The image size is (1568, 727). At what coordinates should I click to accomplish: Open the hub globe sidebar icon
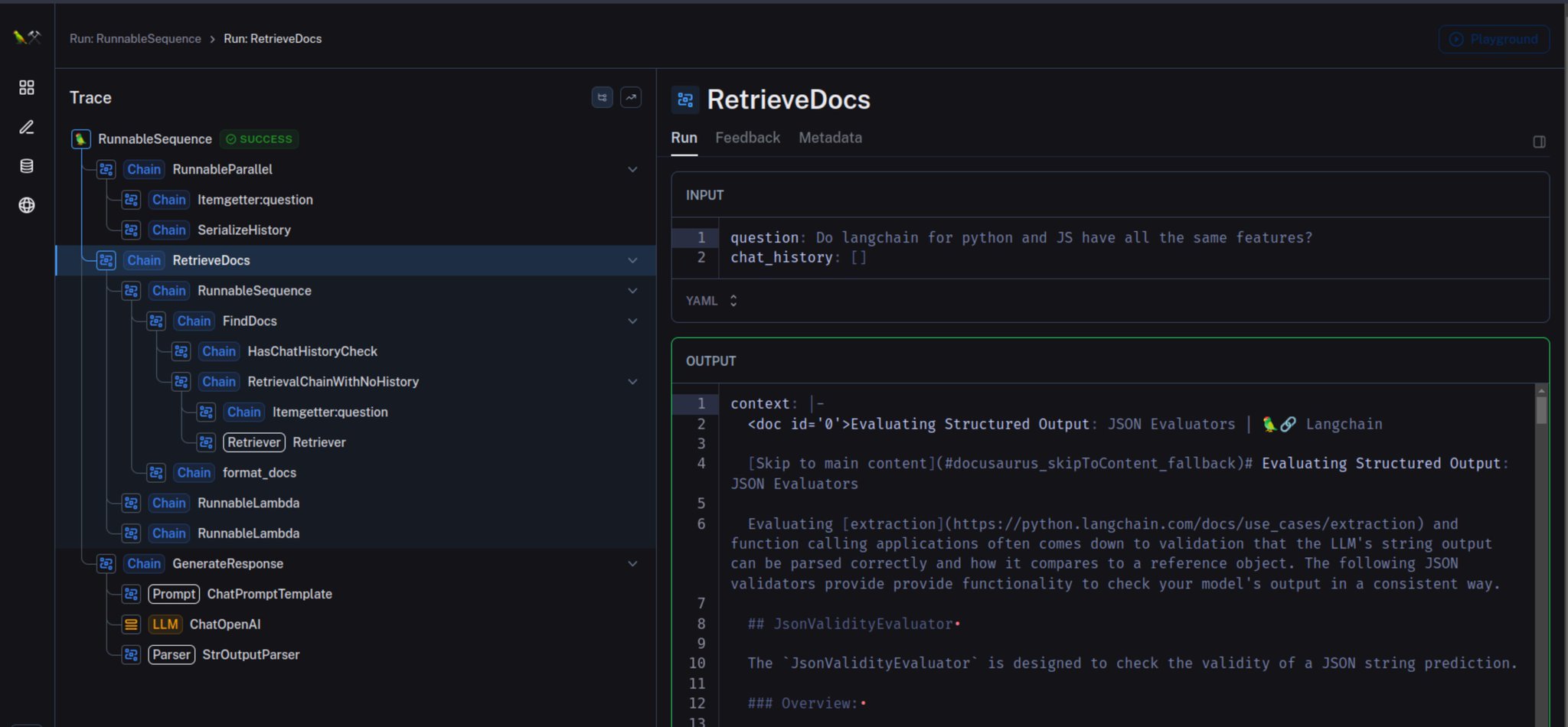(27, 205)
